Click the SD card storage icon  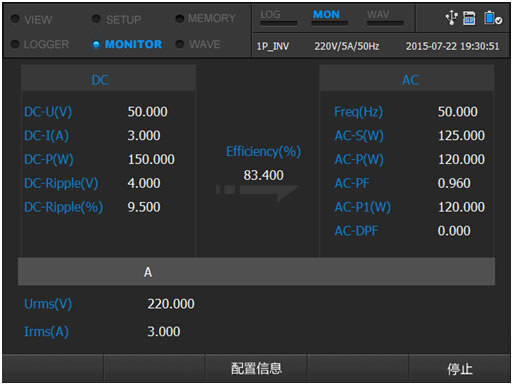(469, 18)
